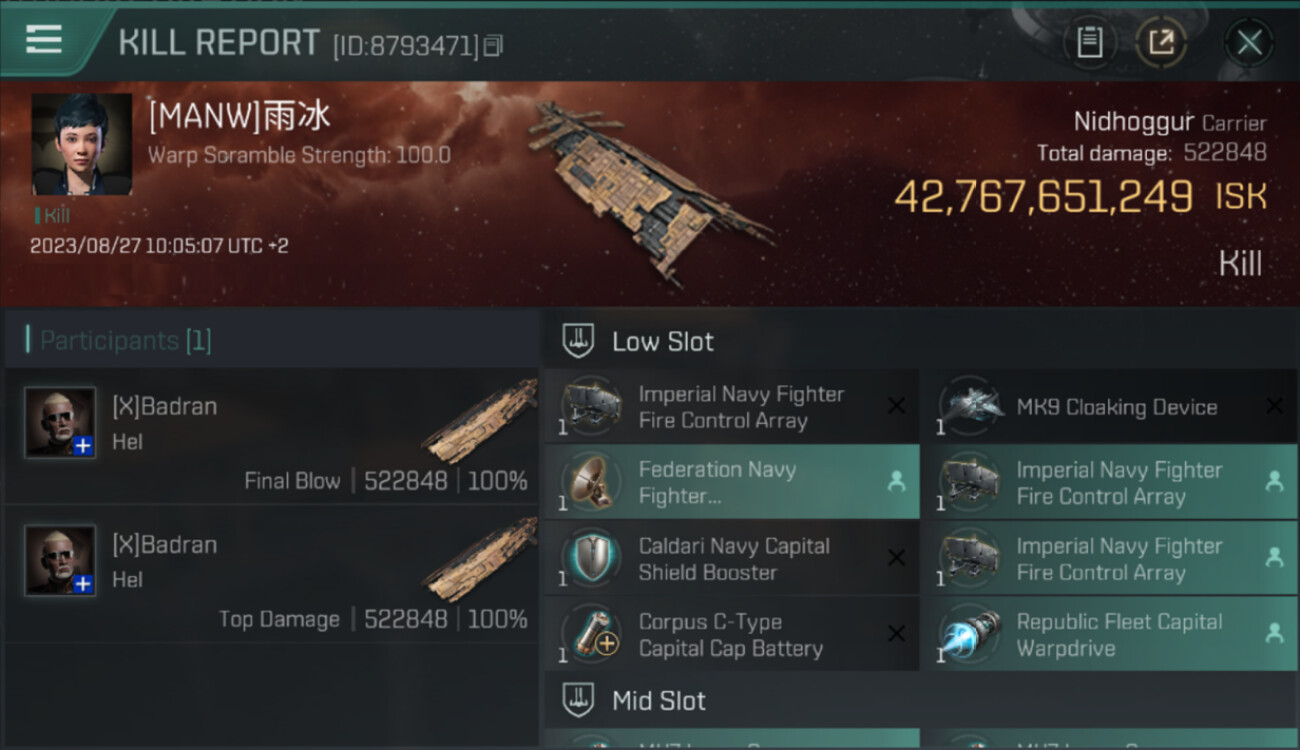Toggle the X marker on MK9 Cloaking Device
The image size is (1300, 750).
point(1274,406)
